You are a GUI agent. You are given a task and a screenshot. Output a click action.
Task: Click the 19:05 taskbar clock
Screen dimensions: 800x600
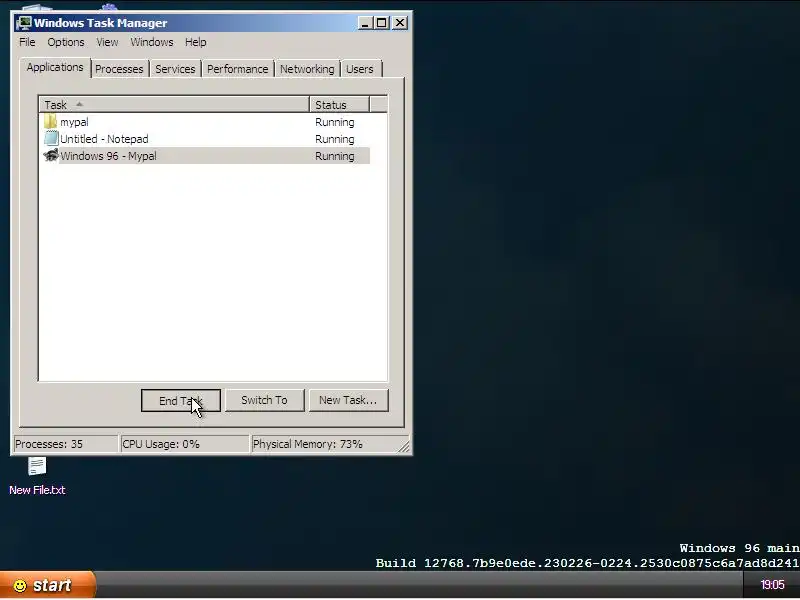pyautogui.click(x=772, y=585)
